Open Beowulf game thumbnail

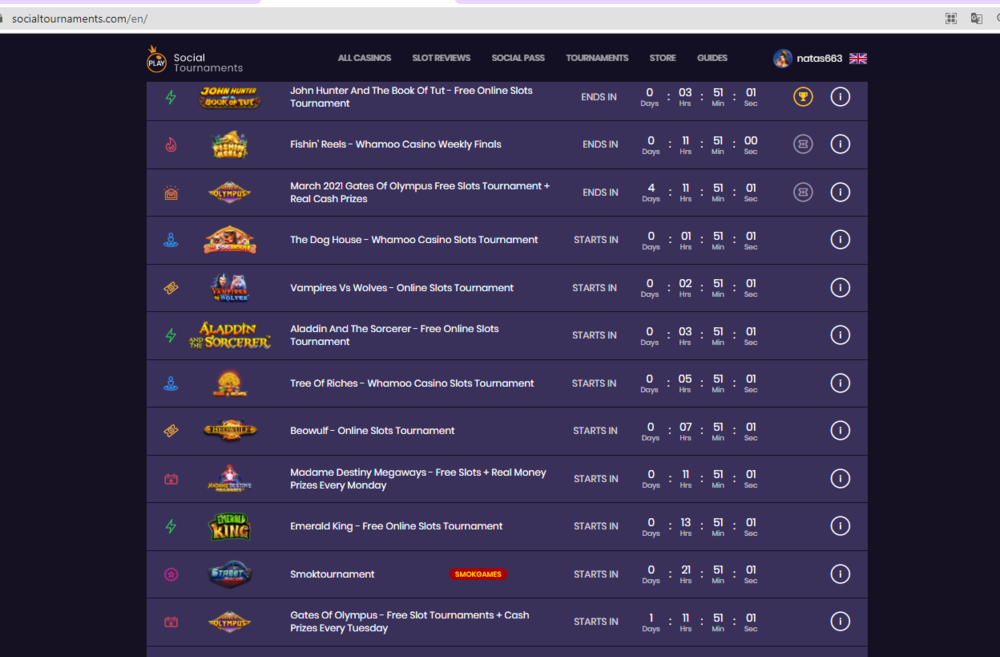[x=230, y=431]
